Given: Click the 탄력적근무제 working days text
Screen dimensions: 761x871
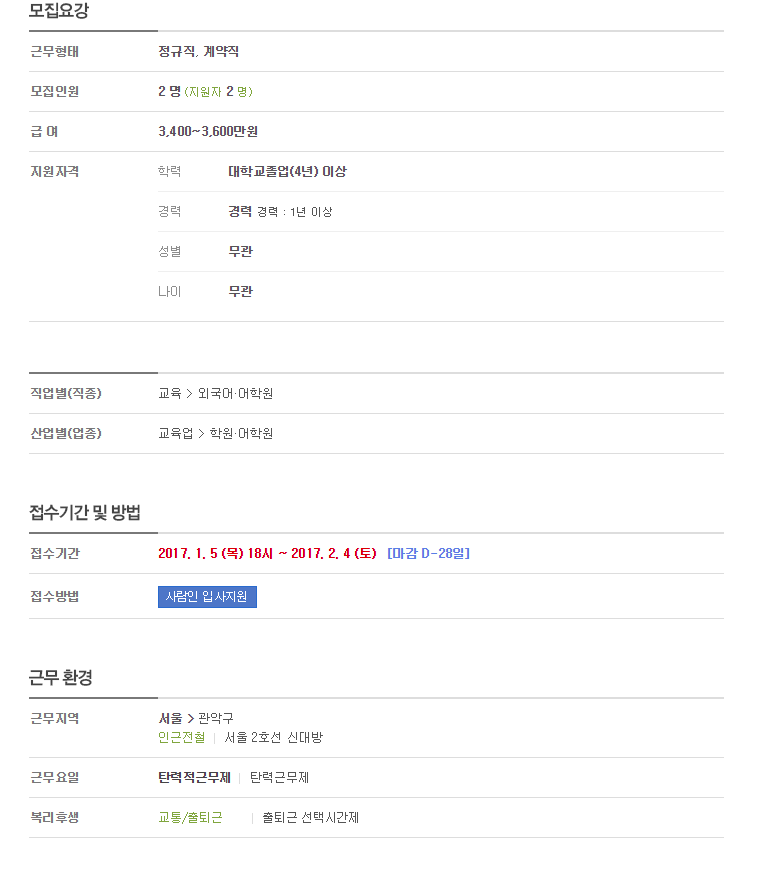Looking at the screenshot, I should (x=194, y=777).
